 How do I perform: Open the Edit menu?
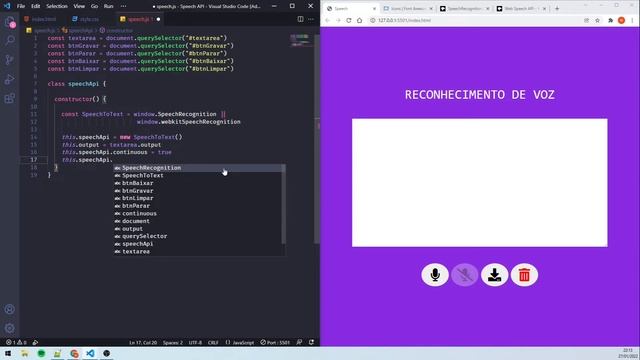36,6
